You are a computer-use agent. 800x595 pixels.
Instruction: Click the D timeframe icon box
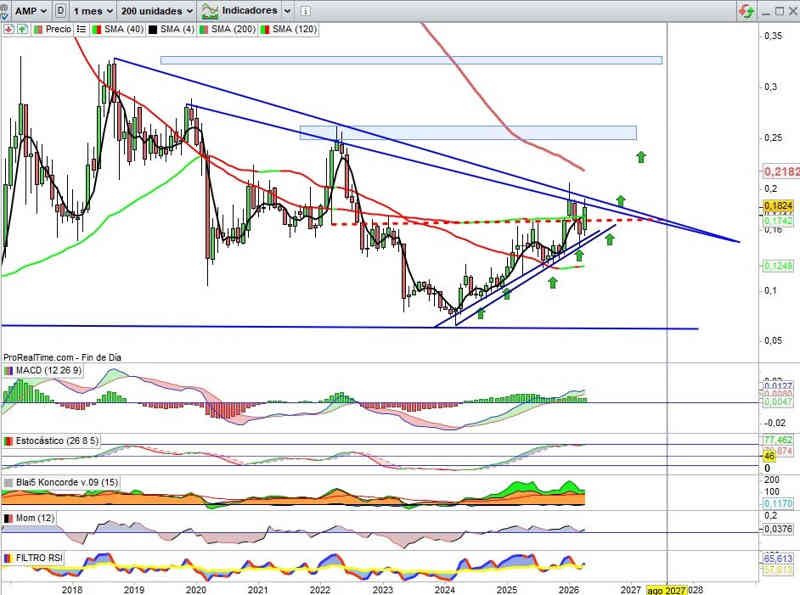coord(62,10)
